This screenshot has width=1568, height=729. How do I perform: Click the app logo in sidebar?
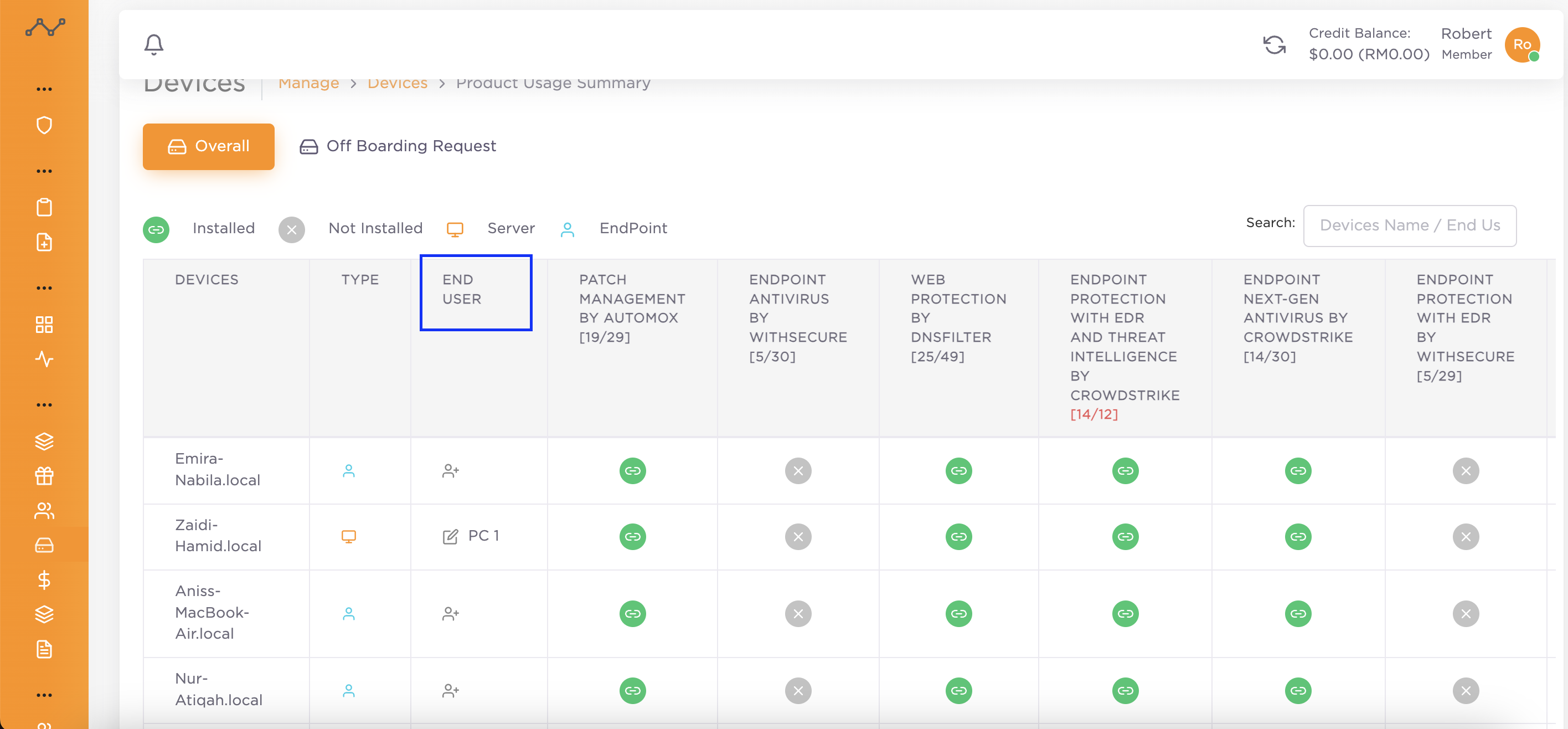tap(45, 27)
